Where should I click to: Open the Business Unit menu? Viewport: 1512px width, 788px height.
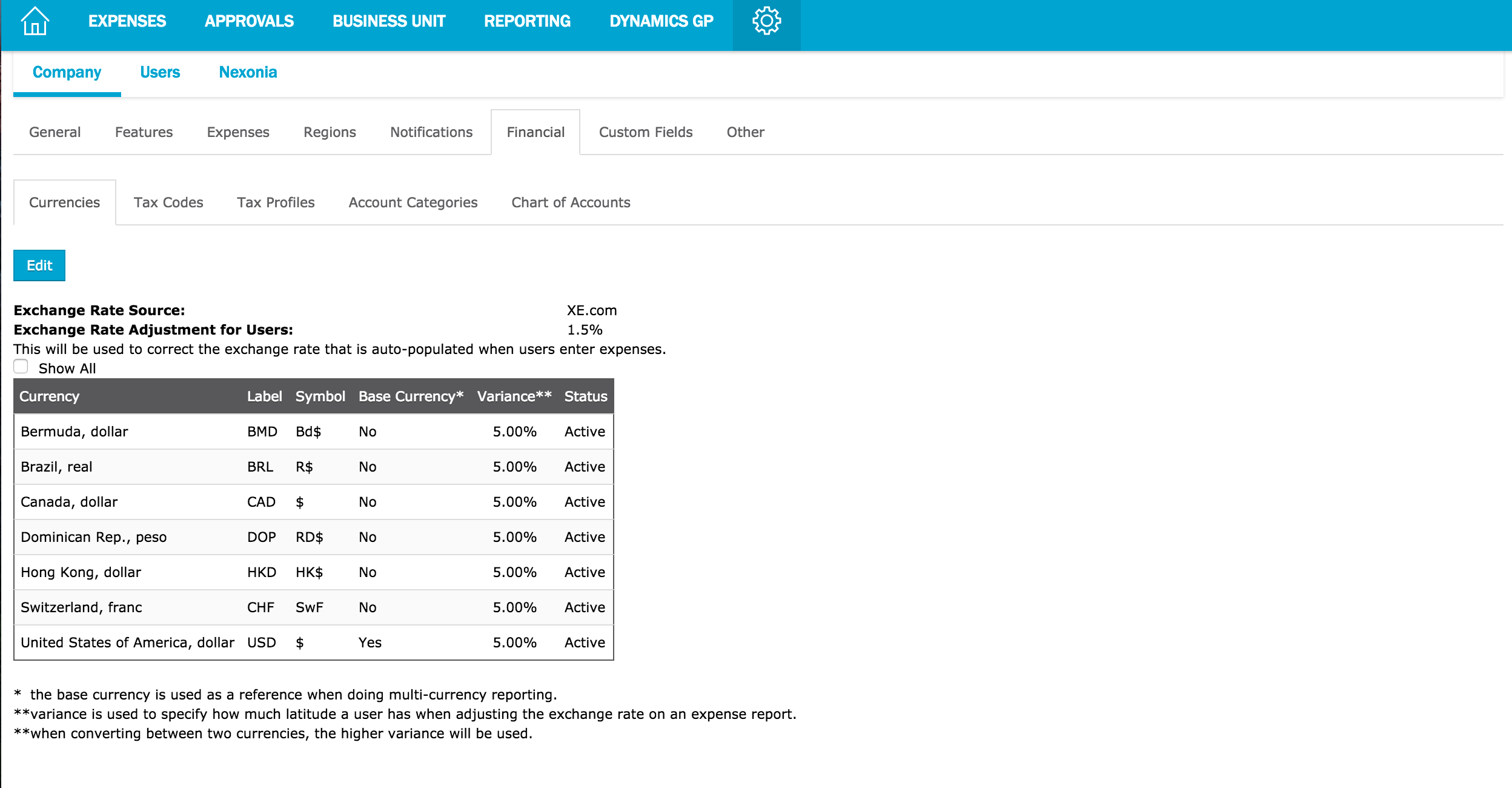pos(389,22)
